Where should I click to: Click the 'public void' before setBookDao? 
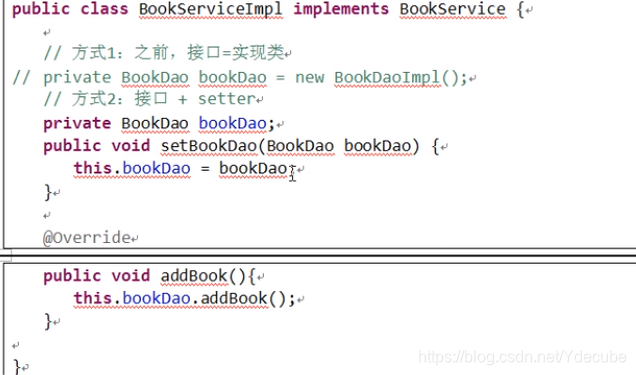[x=97, y=146]
